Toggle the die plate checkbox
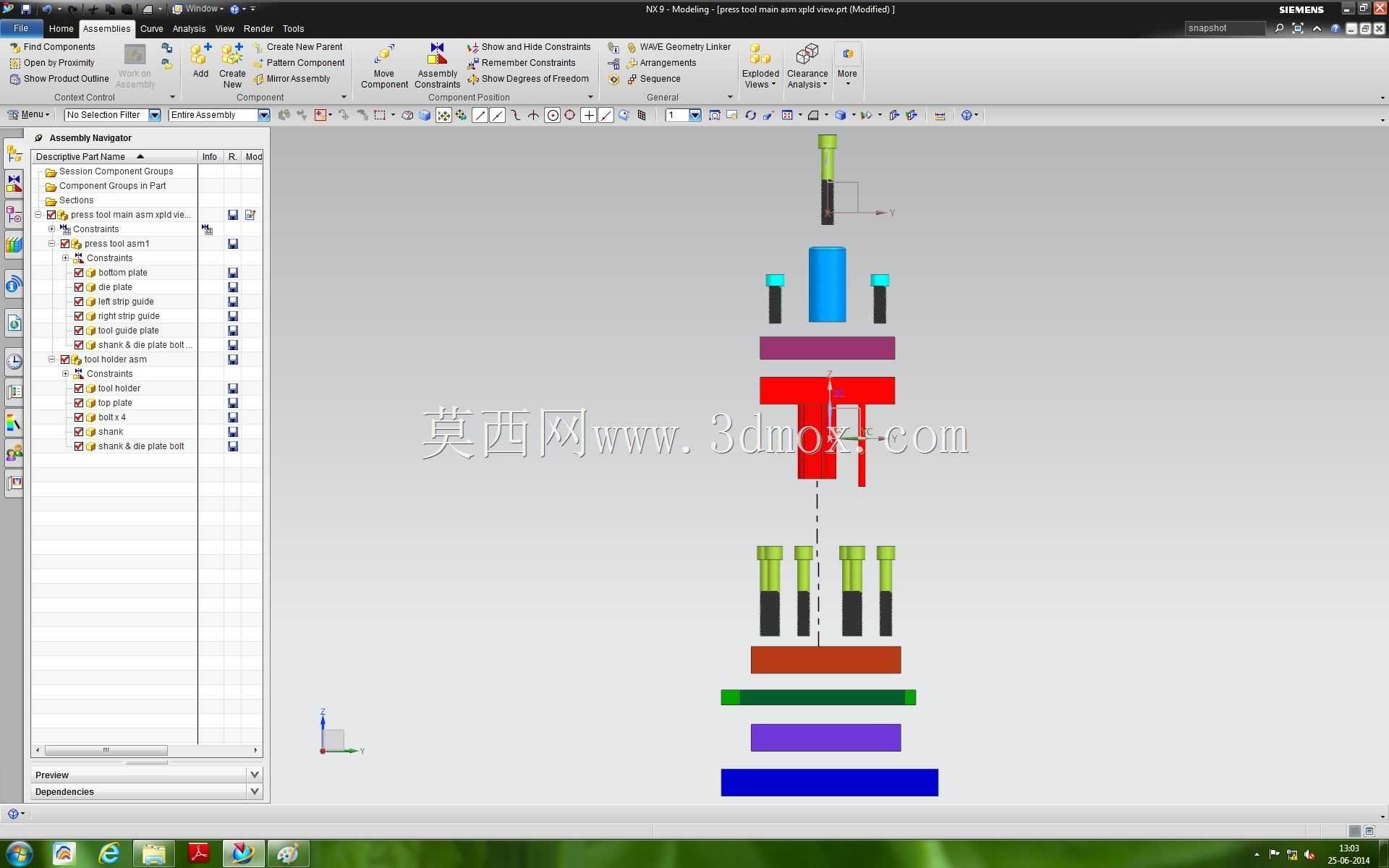The height and width of the screenshot is (868, 1389). pyautogui.click(x=79, y=287)
